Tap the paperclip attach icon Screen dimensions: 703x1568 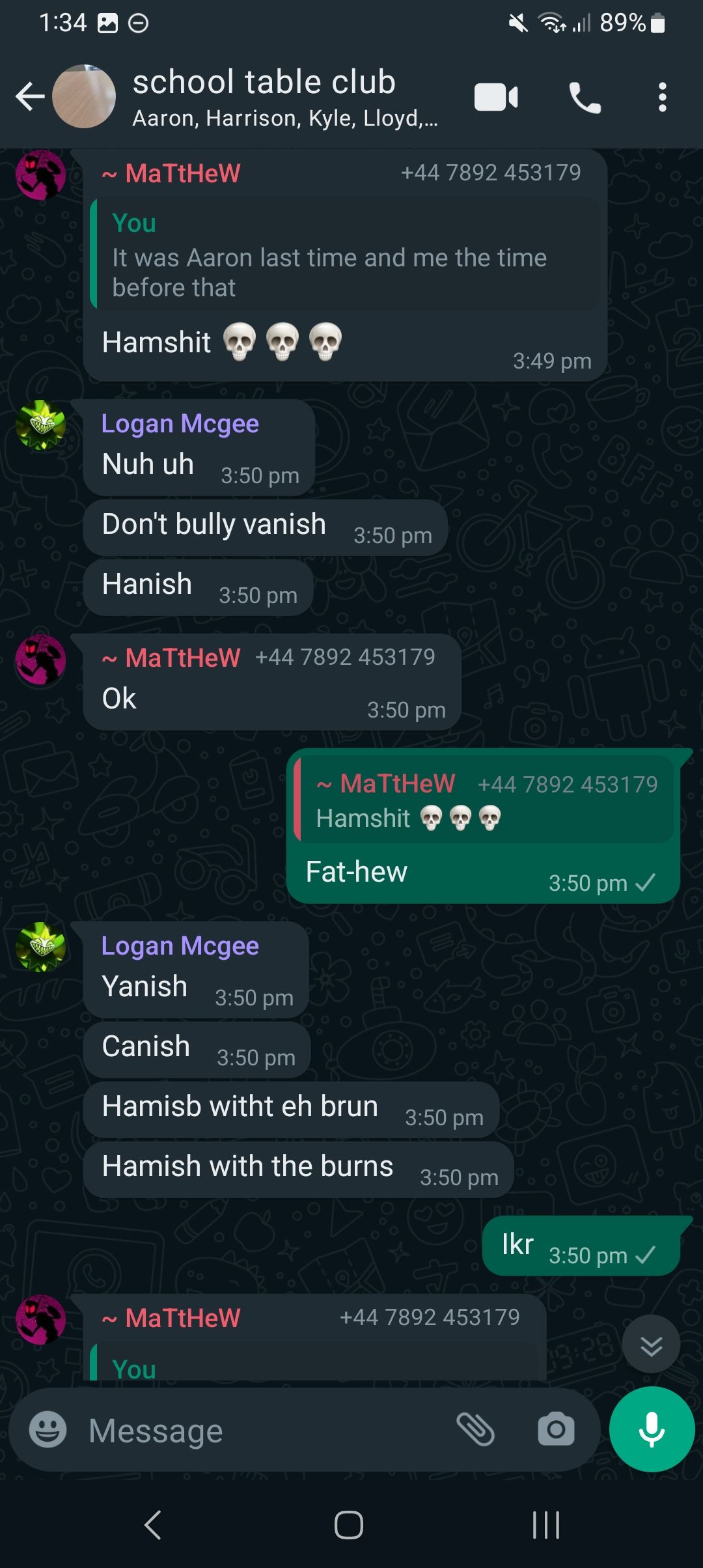click(x=476, y=1430)
